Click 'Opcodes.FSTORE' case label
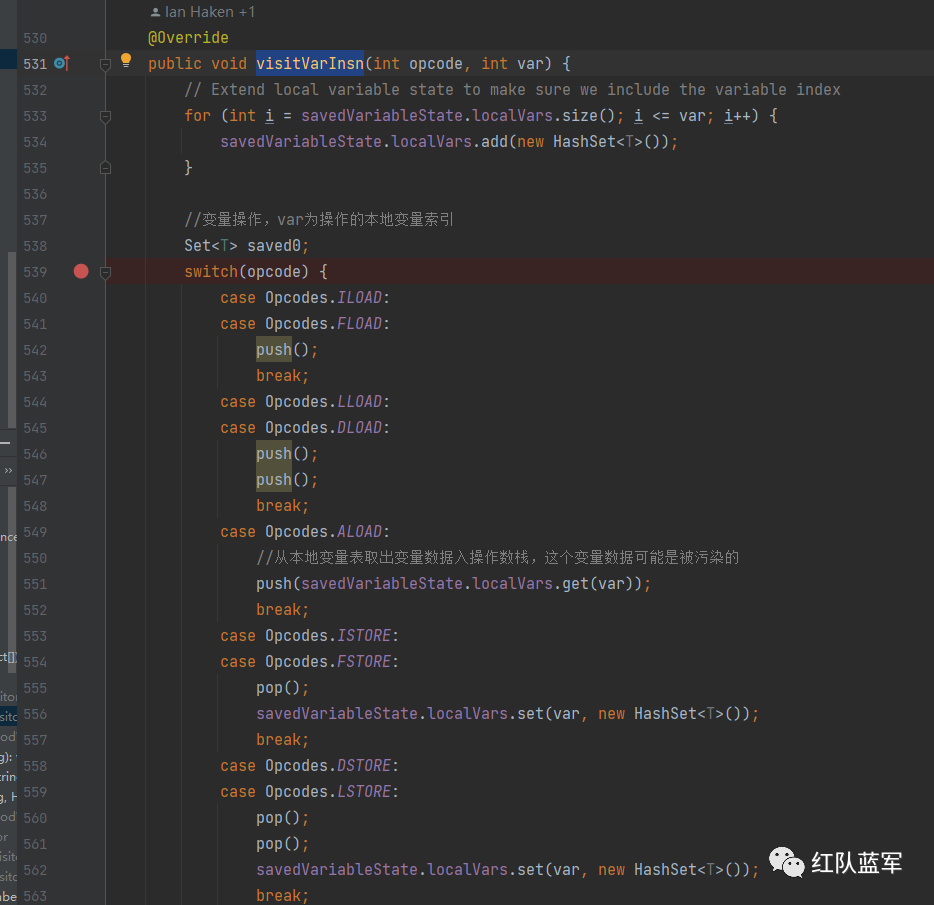The width and height of the screenshot is (934, 905). [328, 661]
